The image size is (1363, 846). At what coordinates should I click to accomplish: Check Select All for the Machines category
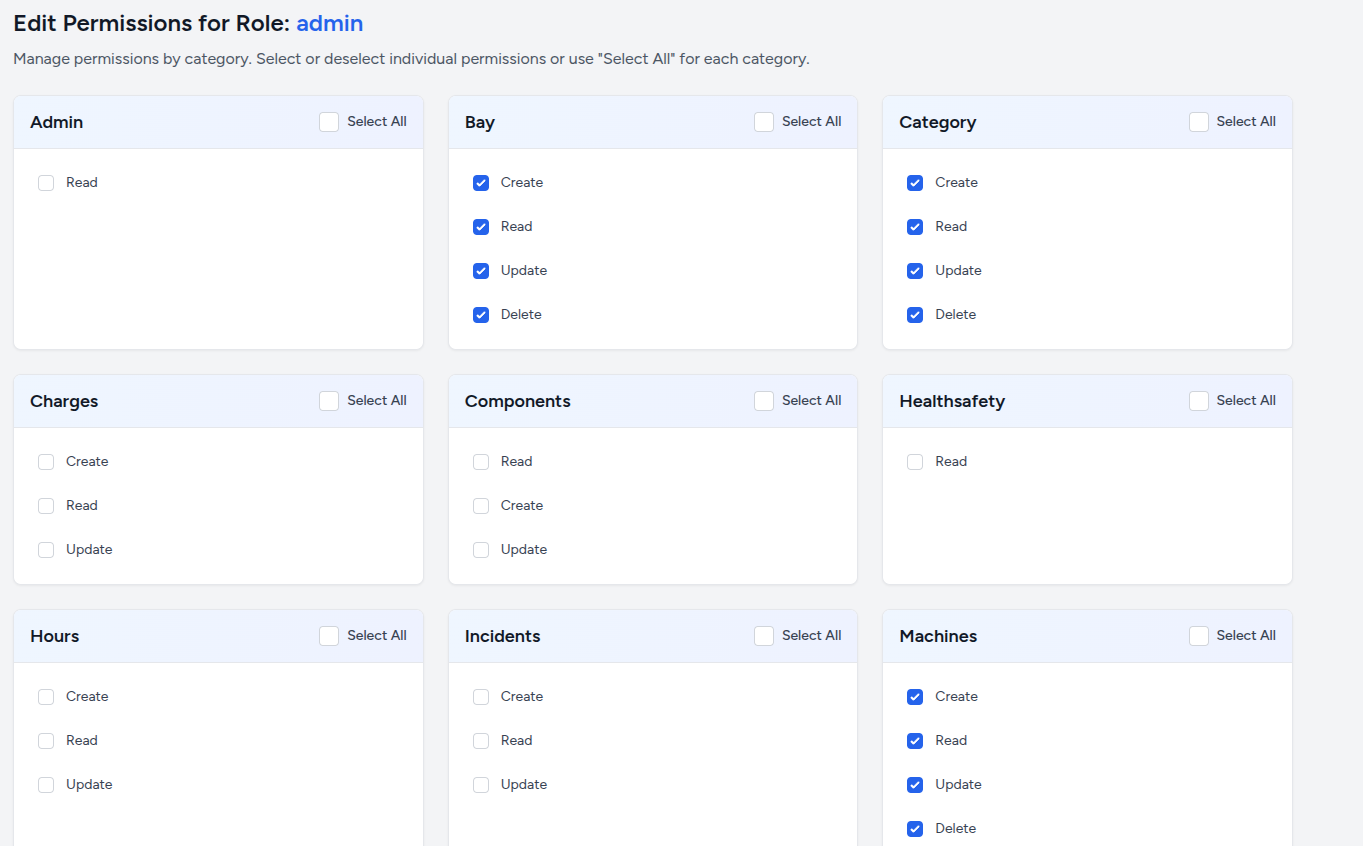click(x=1198, y=635)
